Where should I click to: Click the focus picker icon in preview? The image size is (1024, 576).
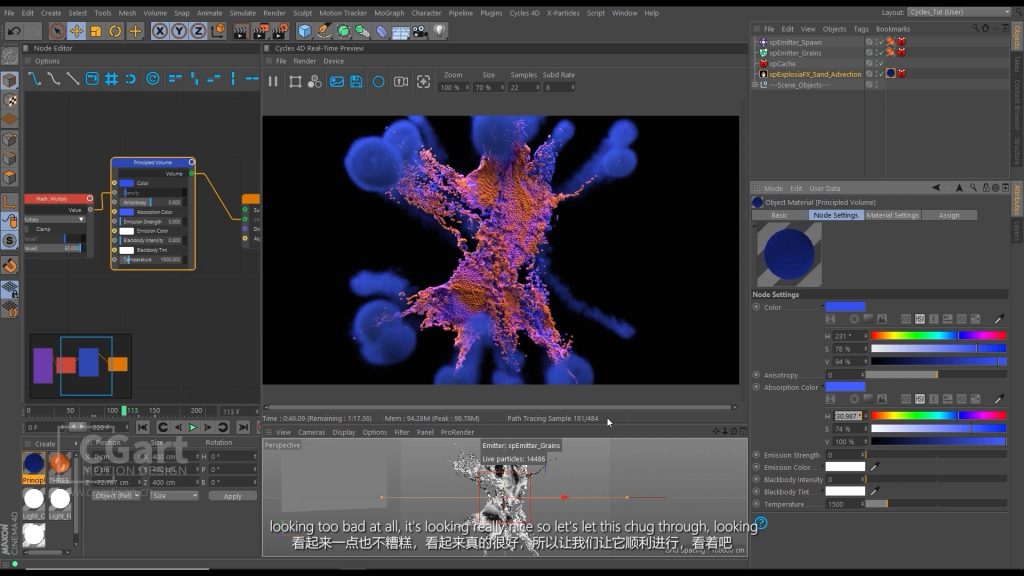423,82
